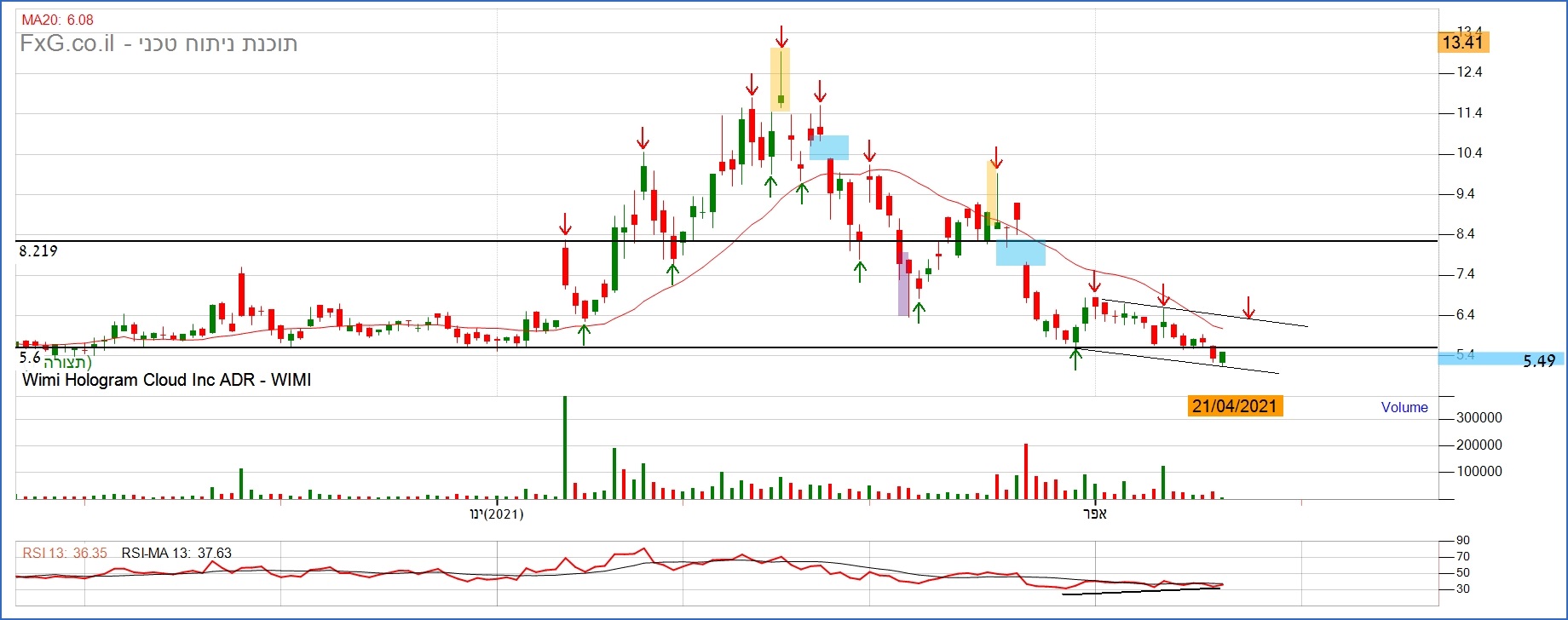Click the 300000 volume axis value
This screenshot has height=620, width=1568.
pos(1479,418)
